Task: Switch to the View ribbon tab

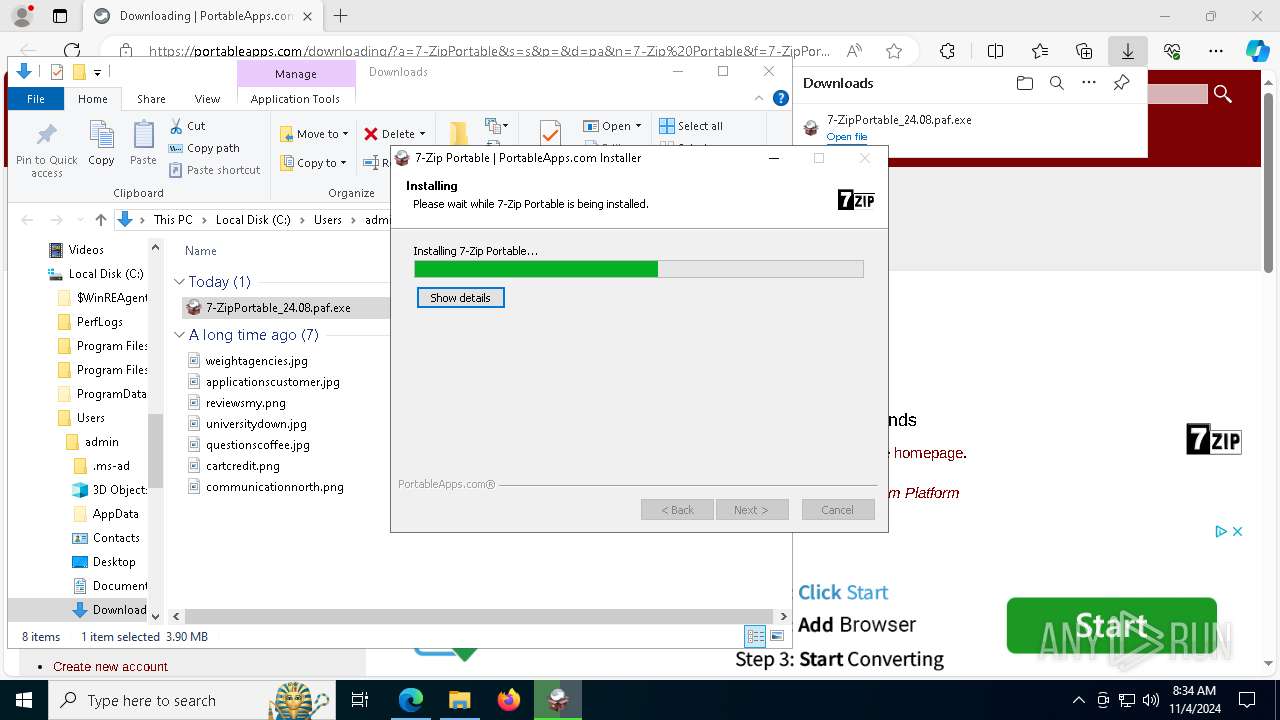Action: (207, 99)
